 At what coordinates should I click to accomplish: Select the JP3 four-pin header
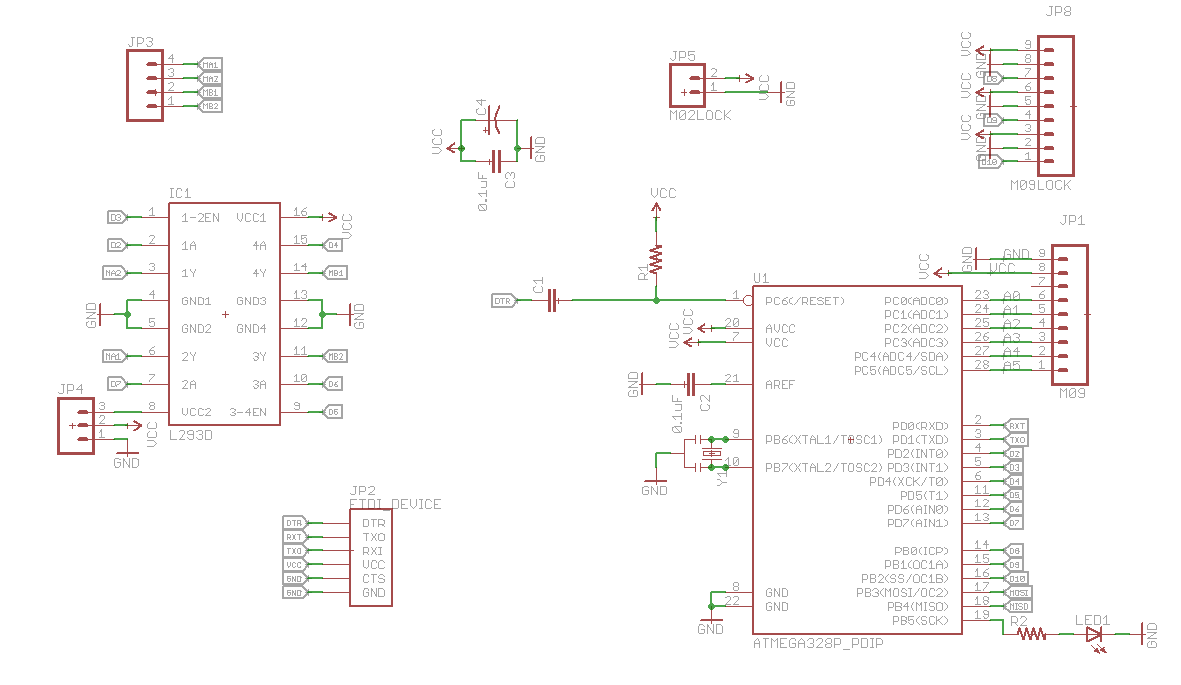(x=144, y=85)
